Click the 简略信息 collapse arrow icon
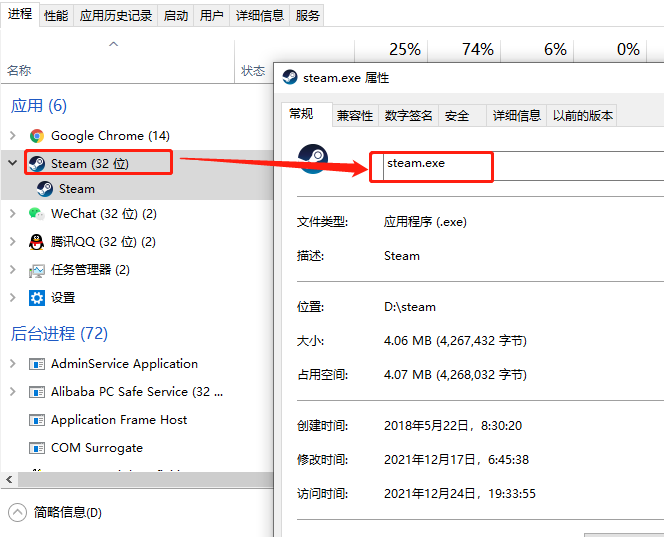The width and height of the screenshot is (664, 537). 17,513
